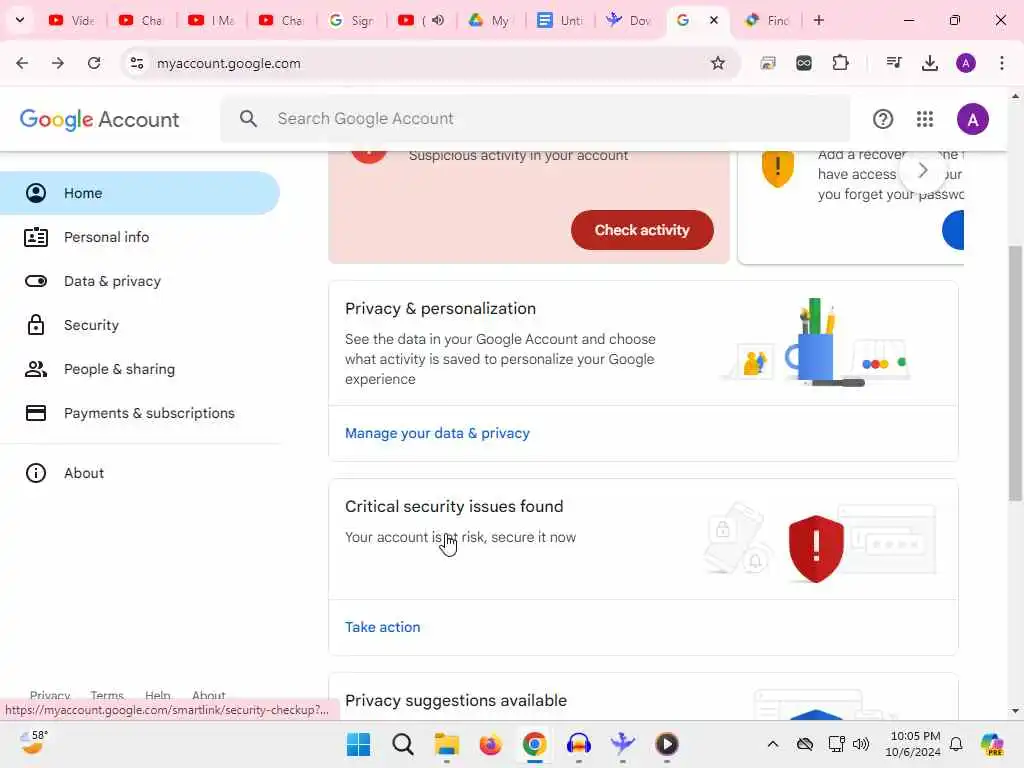Open the Google Account logo link

[x=99, y=120]
